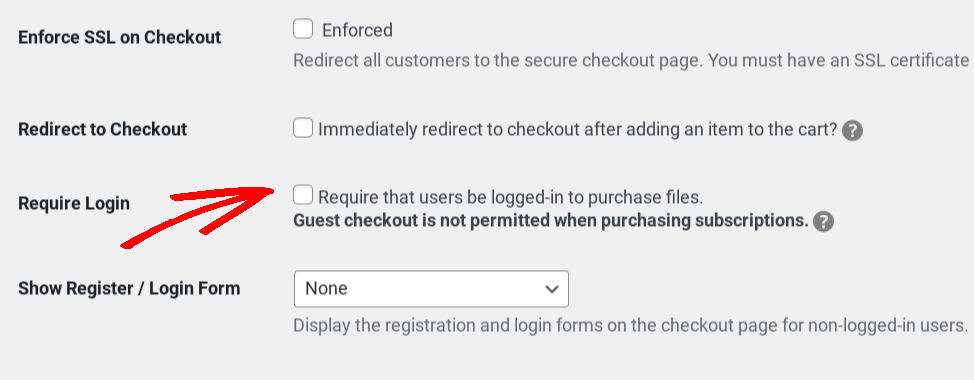This screenshot has height=380, width=974.
Task: Click the red arrow annotation
Action: tap(198, 217)
